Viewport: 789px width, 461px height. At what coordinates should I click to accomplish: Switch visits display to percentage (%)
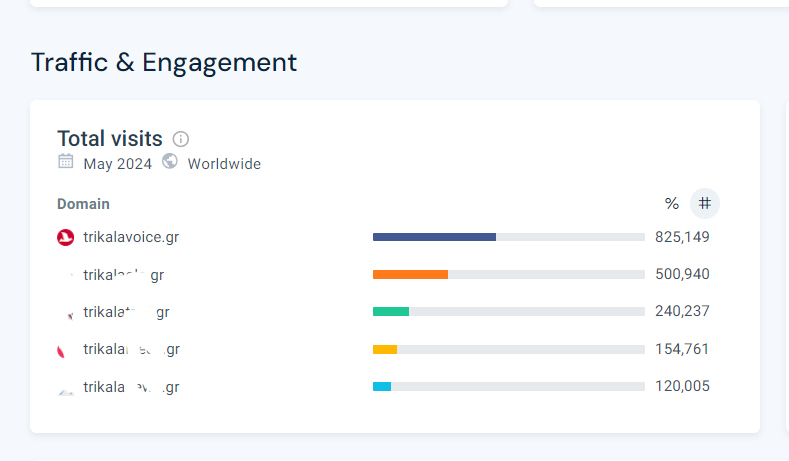point(671,204)
